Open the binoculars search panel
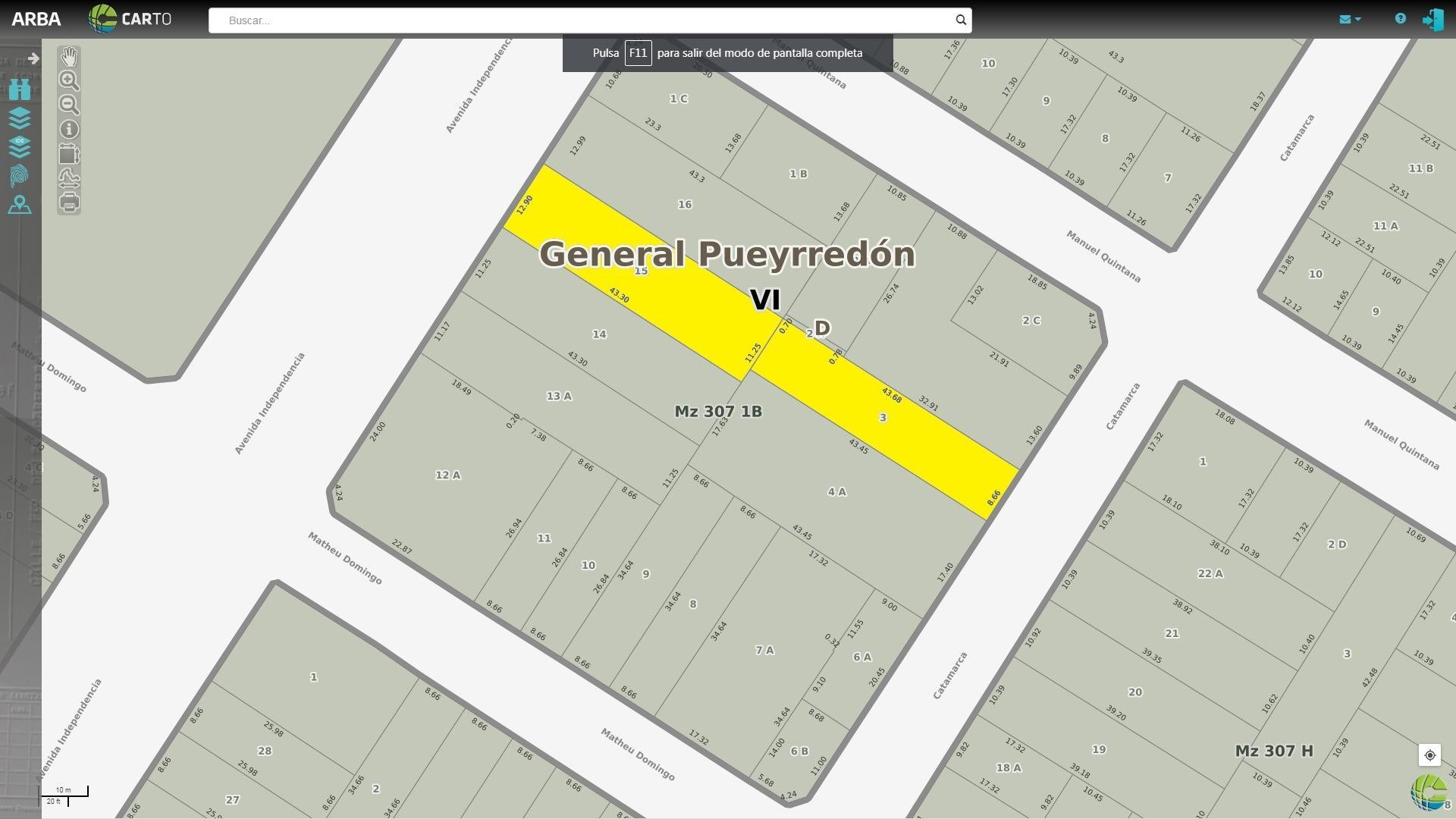The image size is (1456, 819). pos(20,89)
